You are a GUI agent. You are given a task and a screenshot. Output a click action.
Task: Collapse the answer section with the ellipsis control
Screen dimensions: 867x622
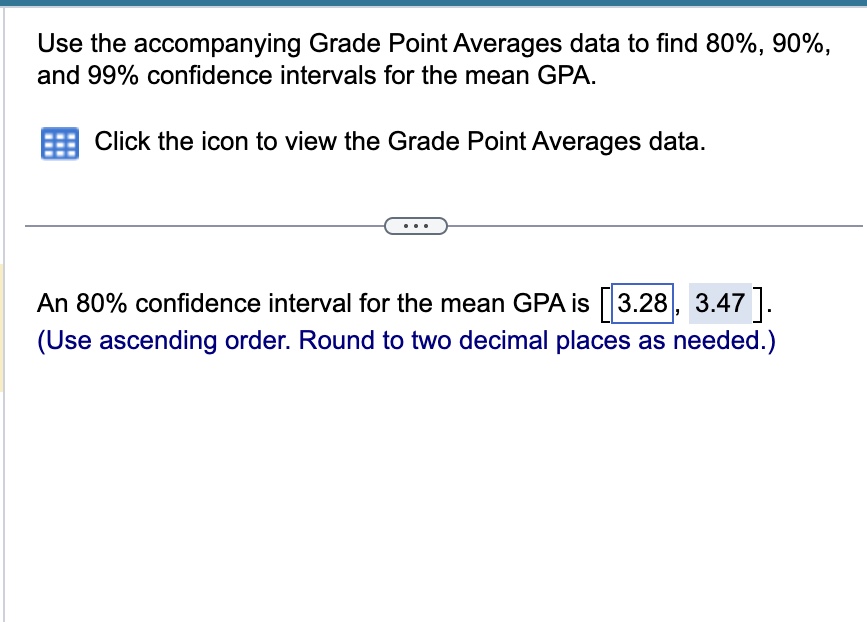click(416, 226)
